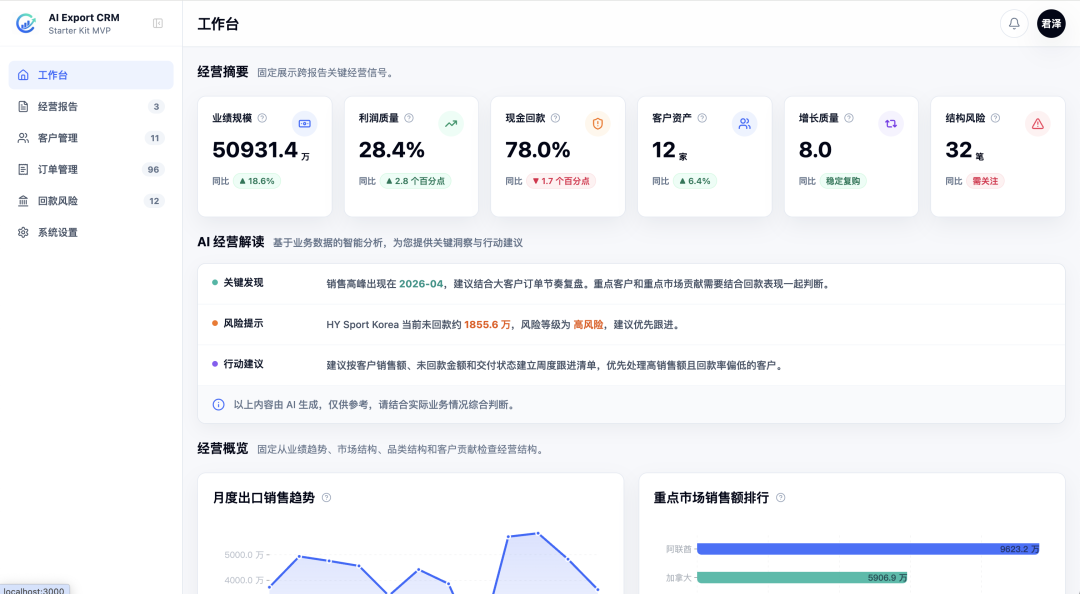Click the gear icon beside 系统设置
The width and height of the screenshot is (1080, 594).
(x=23, y=232)
